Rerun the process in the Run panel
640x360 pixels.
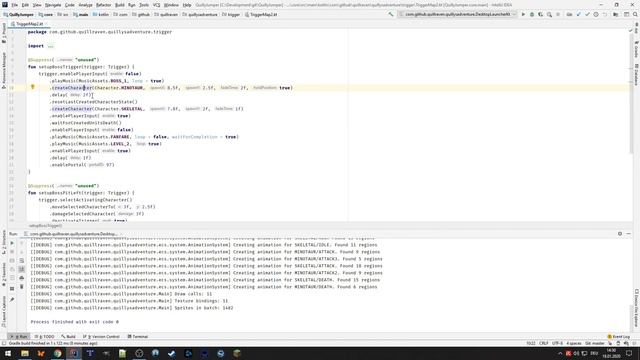[x=12, y=243]
